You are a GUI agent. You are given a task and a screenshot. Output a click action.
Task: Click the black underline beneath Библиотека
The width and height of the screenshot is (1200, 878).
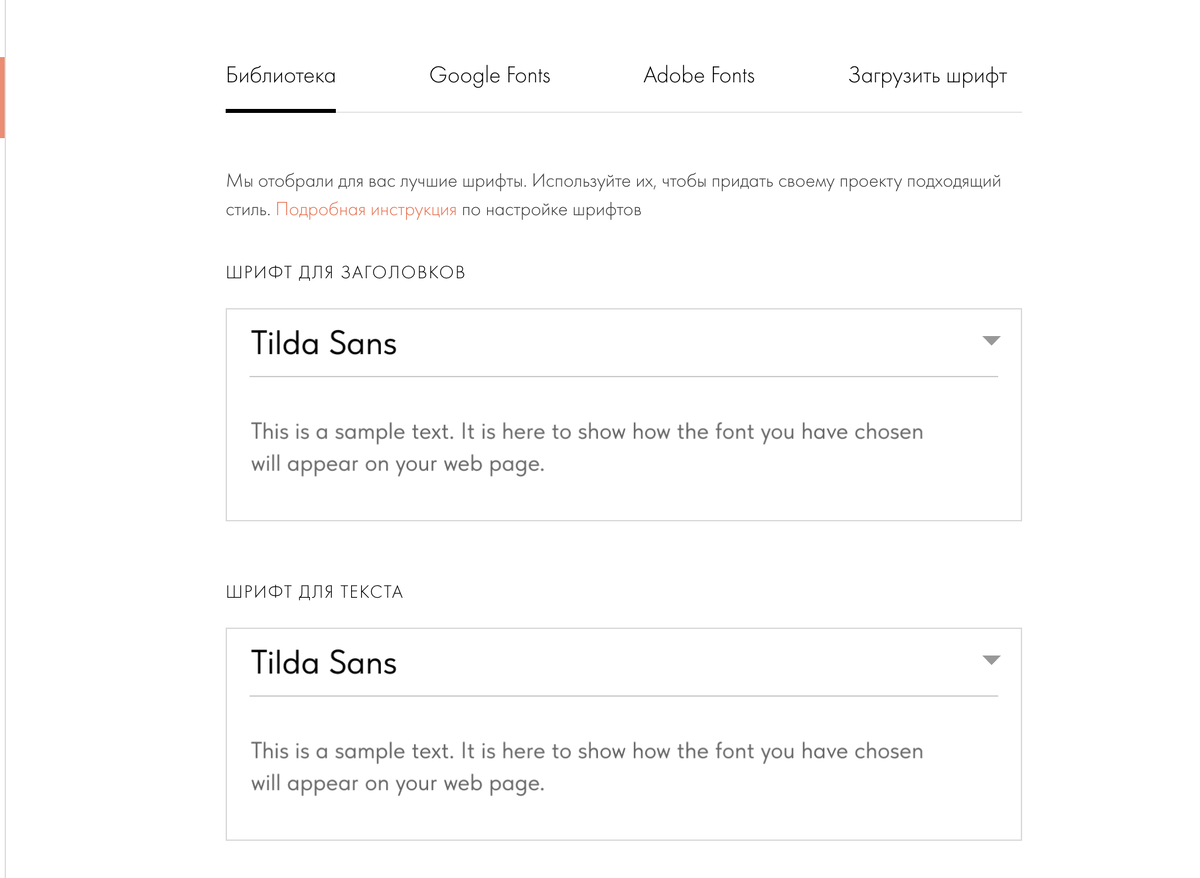[280, 110]
